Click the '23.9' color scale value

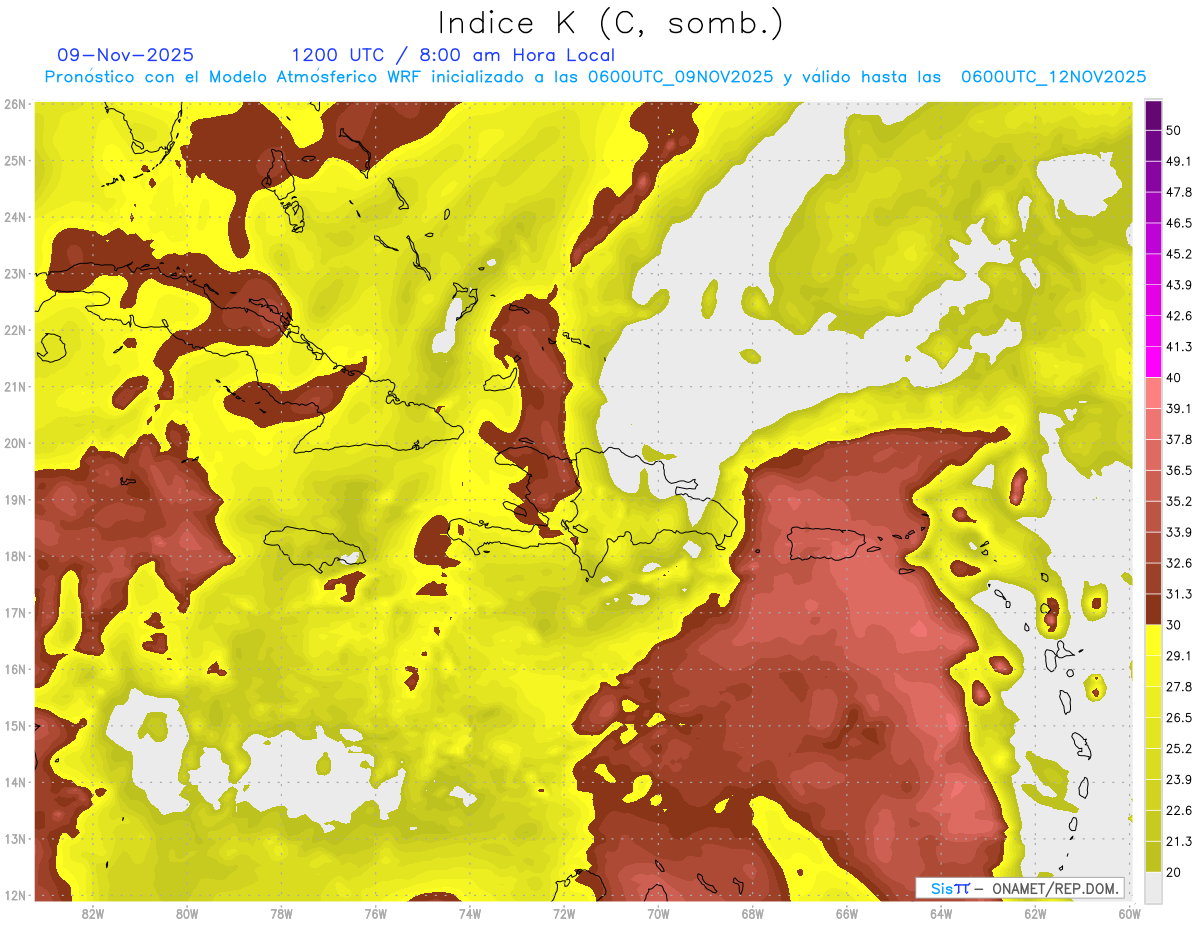point(1179,779)
